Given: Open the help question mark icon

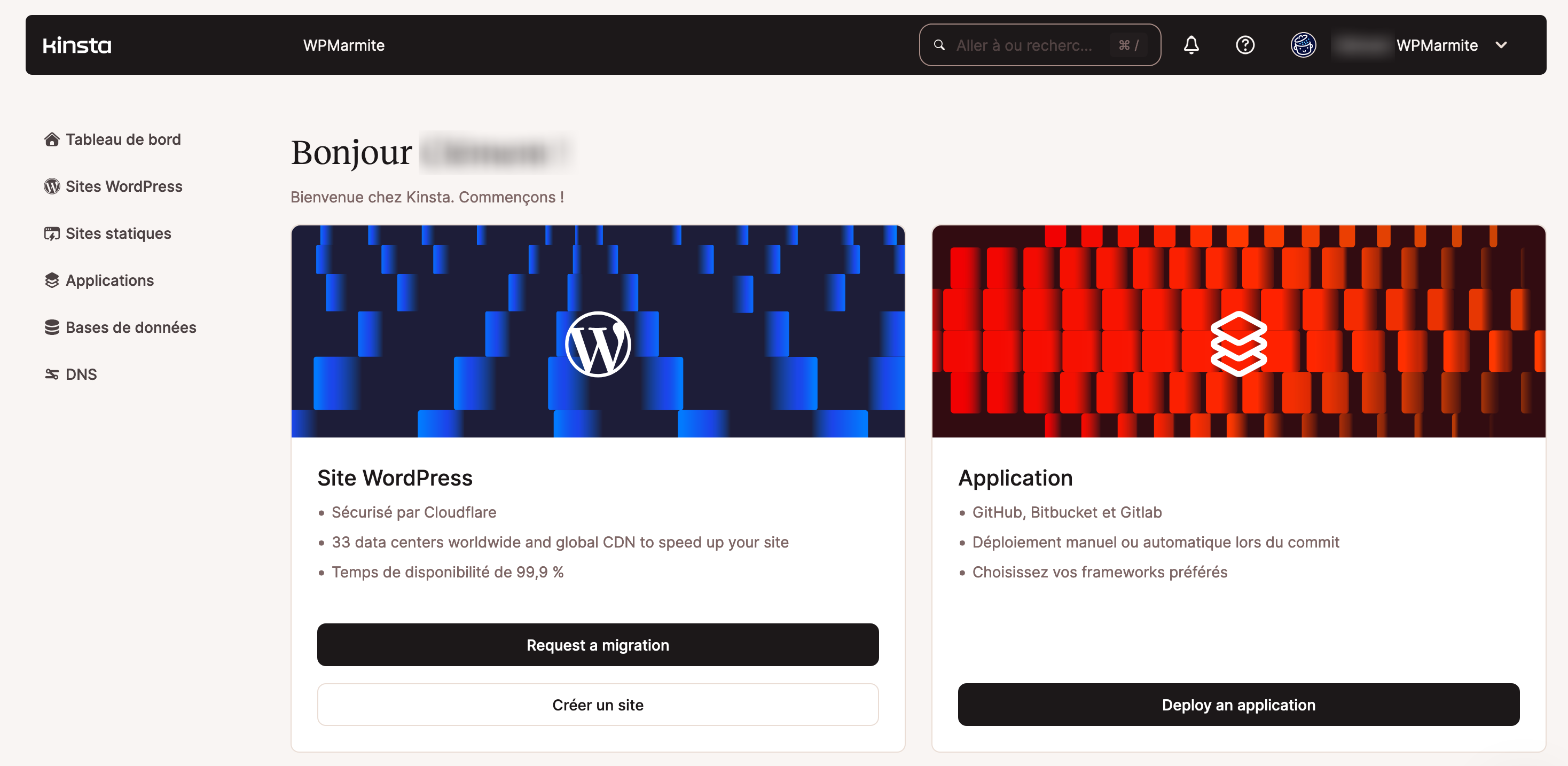Looking at the screenshot, I should 1245,45.
